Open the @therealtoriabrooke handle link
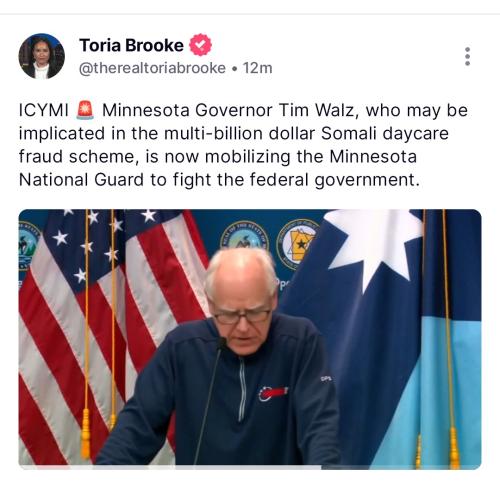The image size is (500, 487). (152, 68)
